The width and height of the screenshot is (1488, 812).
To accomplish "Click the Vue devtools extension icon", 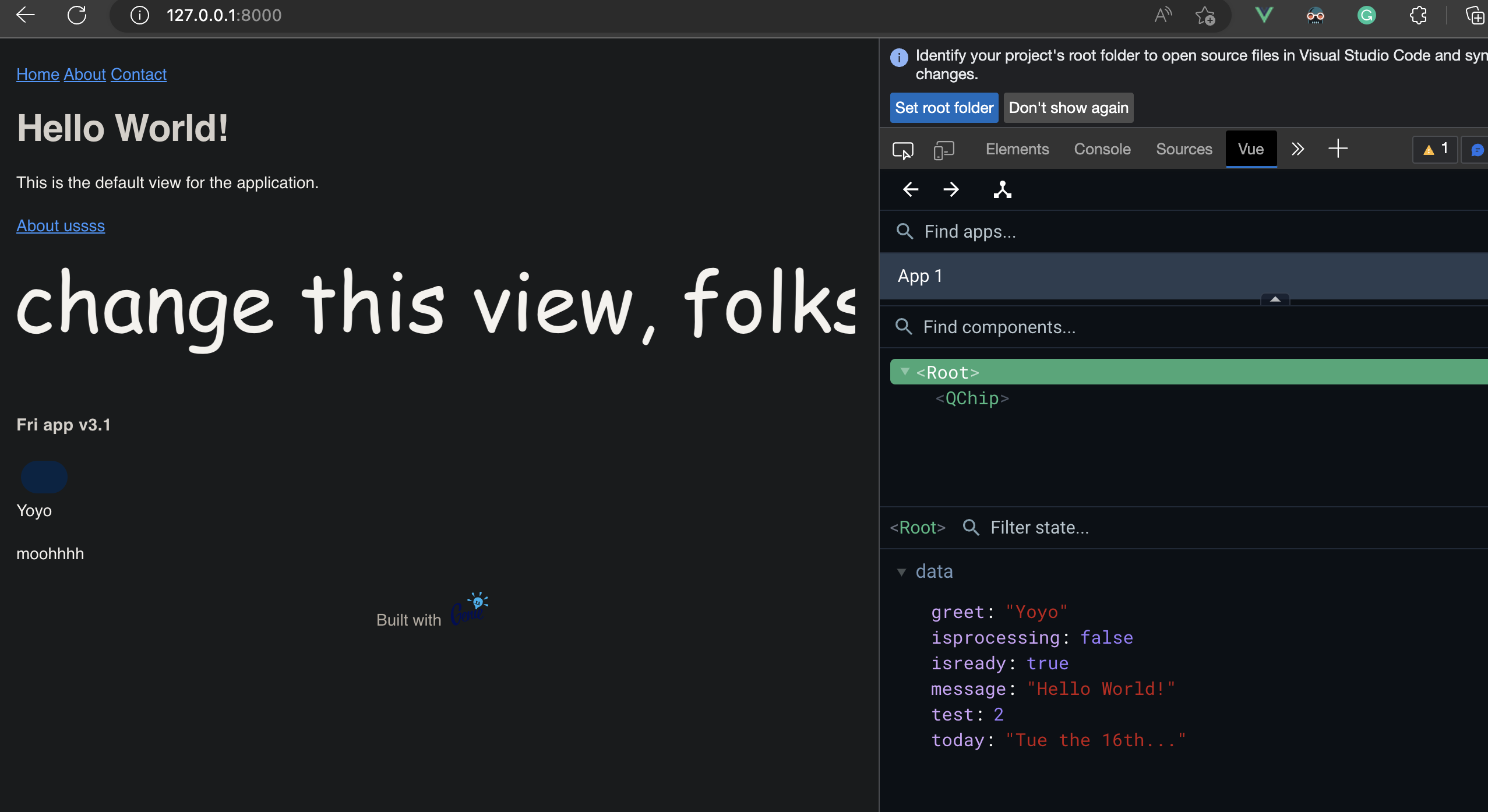I will pyautogui.click(x=1263, y=15).
